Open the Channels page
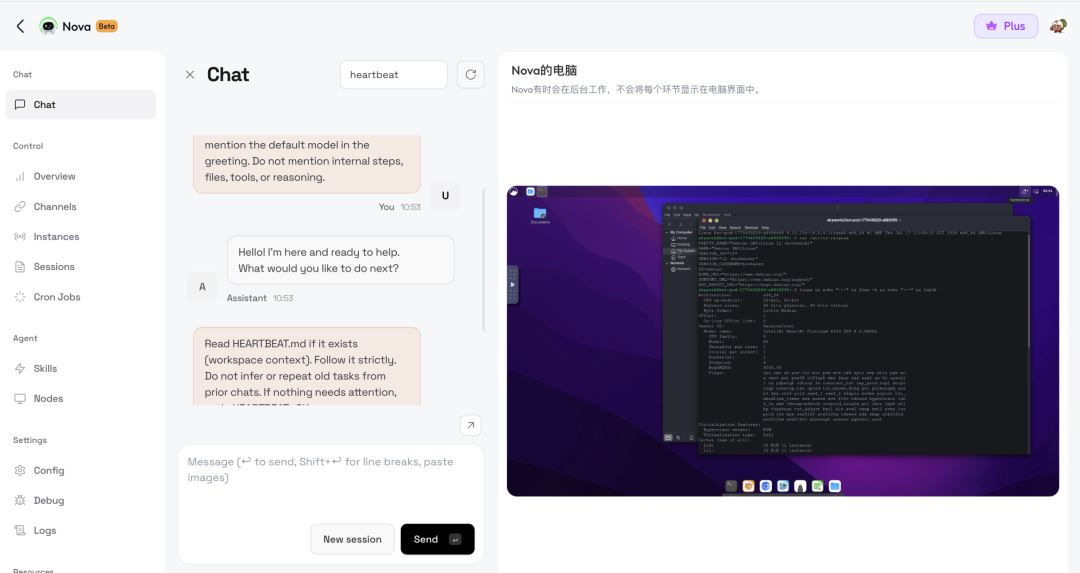Image resolution: width=1080 pixels, height=573 pixels. pos(81,207)
